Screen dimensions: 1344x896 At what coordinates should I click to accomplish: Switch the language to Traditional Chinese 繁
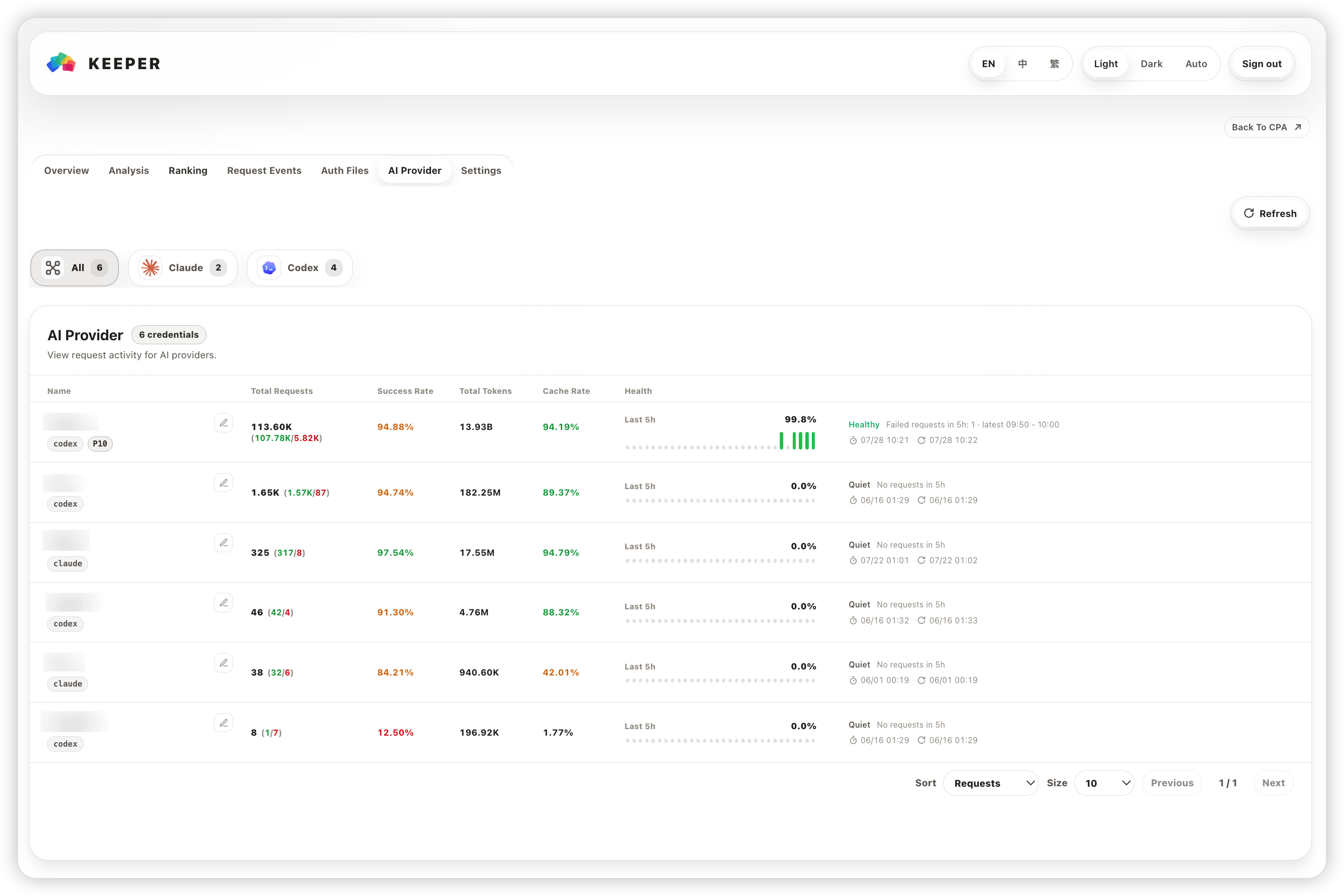pos(1055,64)
